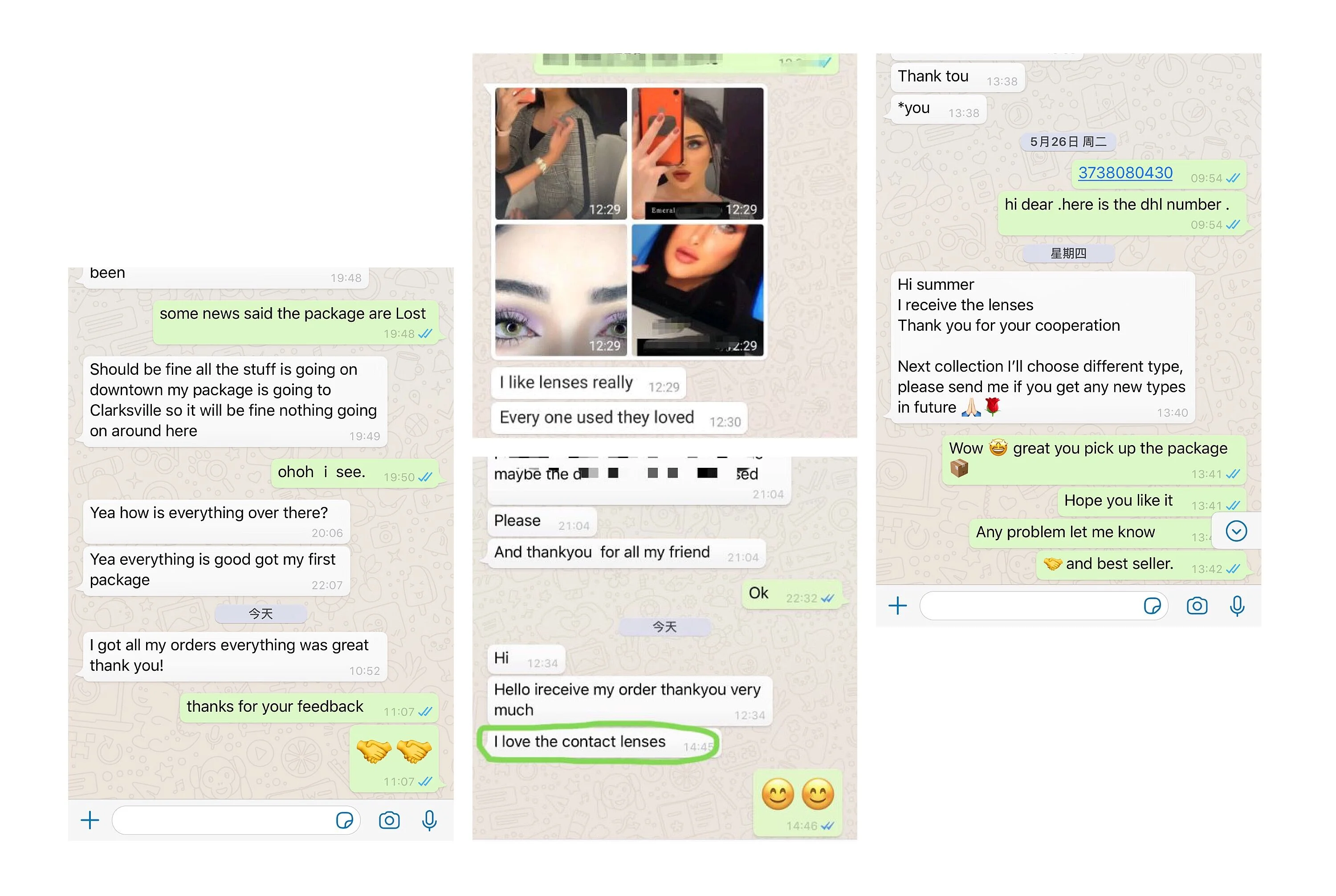1336x896 pixels.
Task: Tap the scroll-to-bottom chevron button
Action: (1236, 531)
